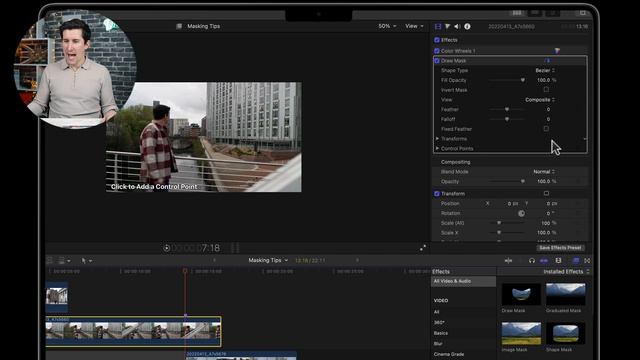The image size is (640, 360).
Task: Click the clip icon beside Masking Tips title
Action: tap(179, 26)
